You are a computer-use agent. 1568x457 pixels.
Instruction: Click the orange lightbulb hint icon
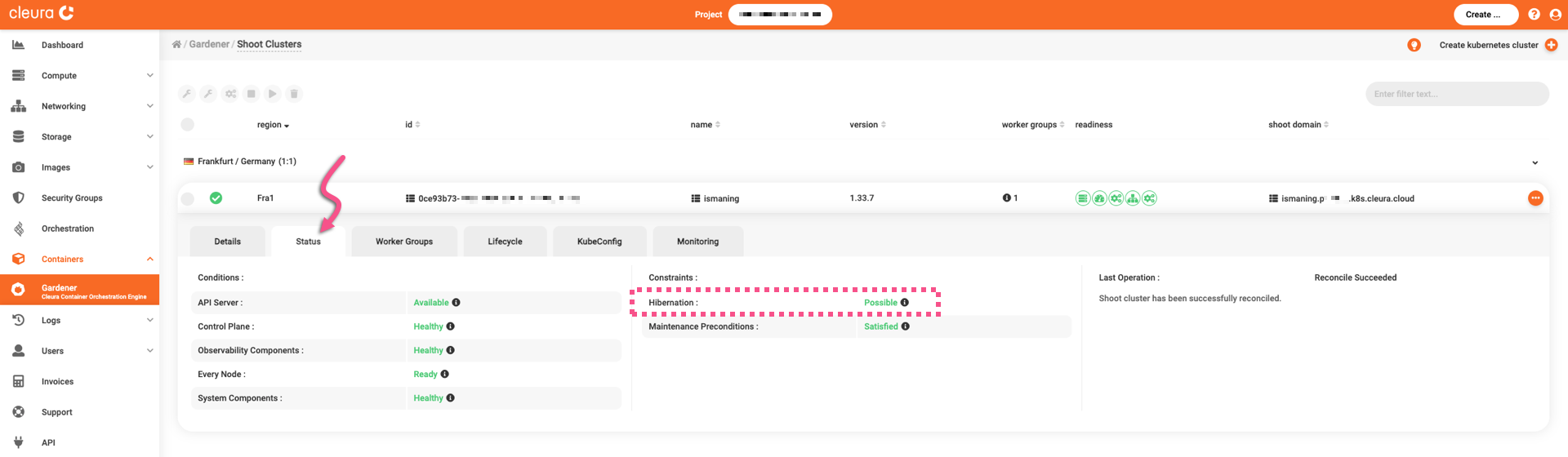click(x=1414, y=45)
